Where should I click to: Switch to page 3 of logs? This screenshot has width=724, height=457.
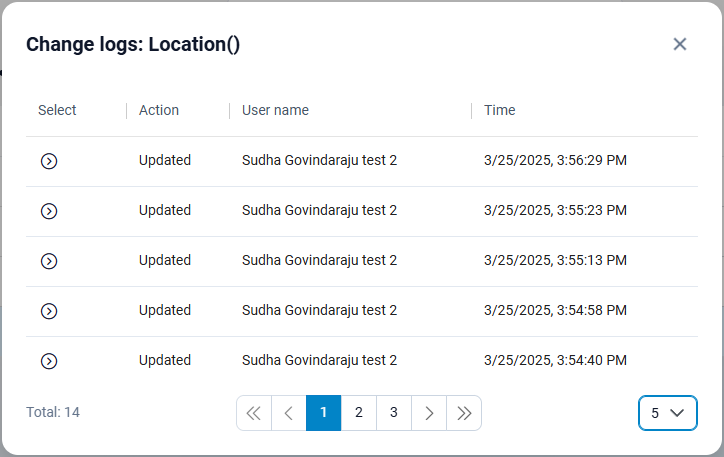coord(394,413)
